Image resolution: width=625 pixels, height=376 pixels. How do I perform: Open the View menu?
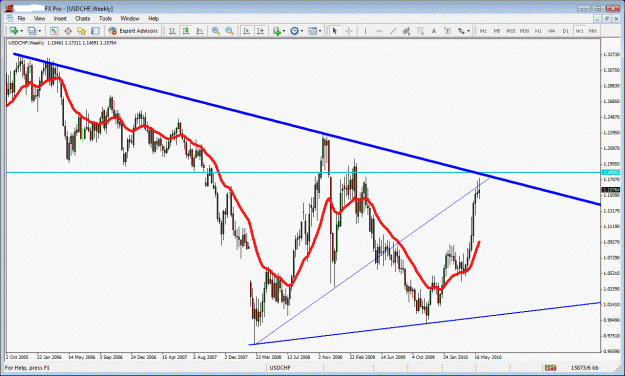point(39,18)
